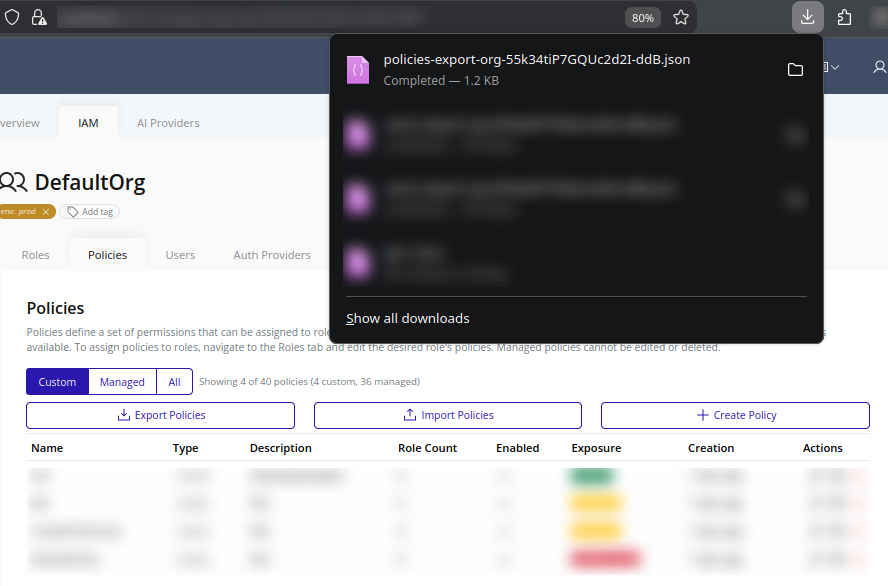Open the browser downloads icon
The image size is (888, 586).
click(x=807, y=17)
